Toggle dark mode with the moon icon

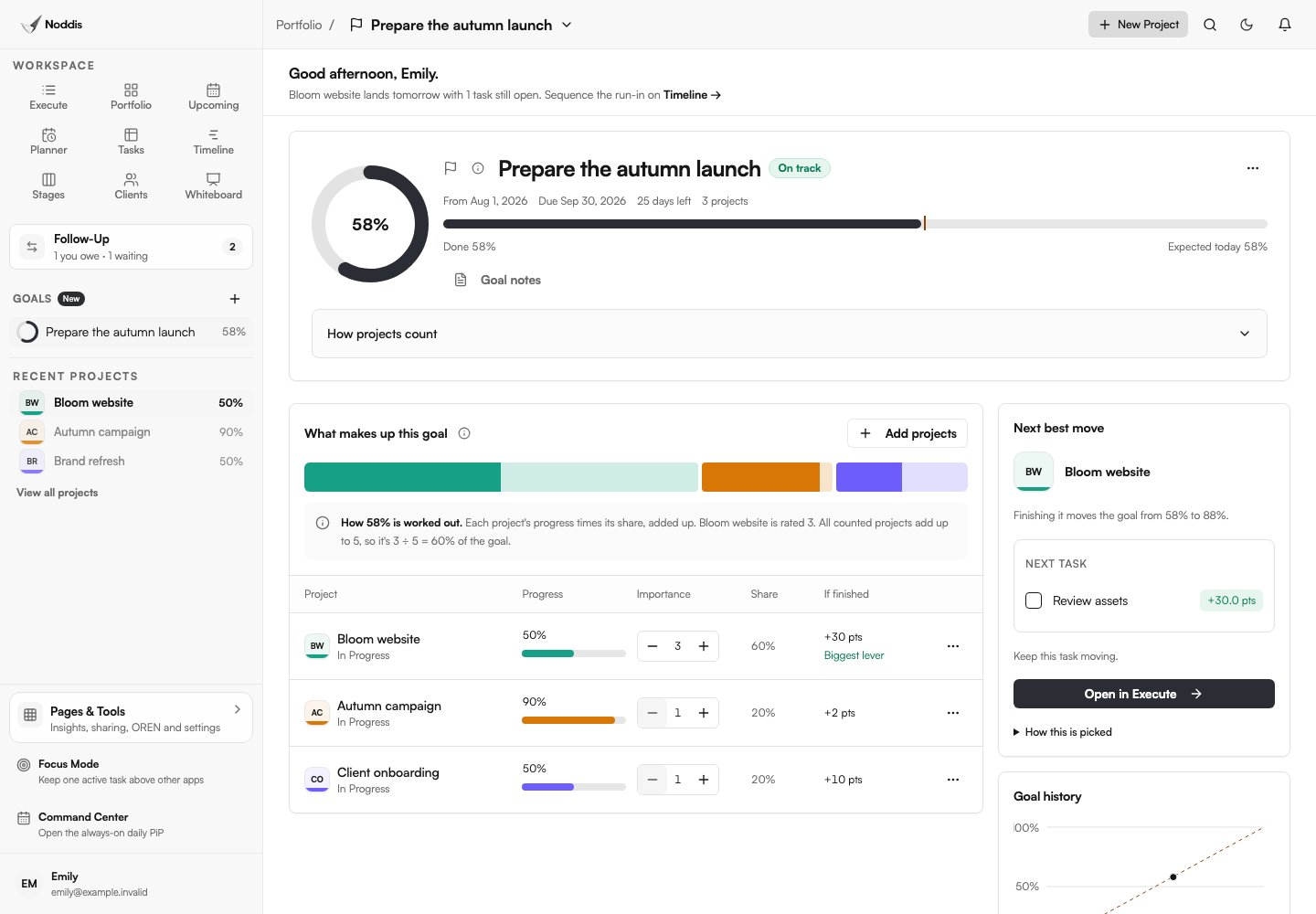(x=1247, y=25)
